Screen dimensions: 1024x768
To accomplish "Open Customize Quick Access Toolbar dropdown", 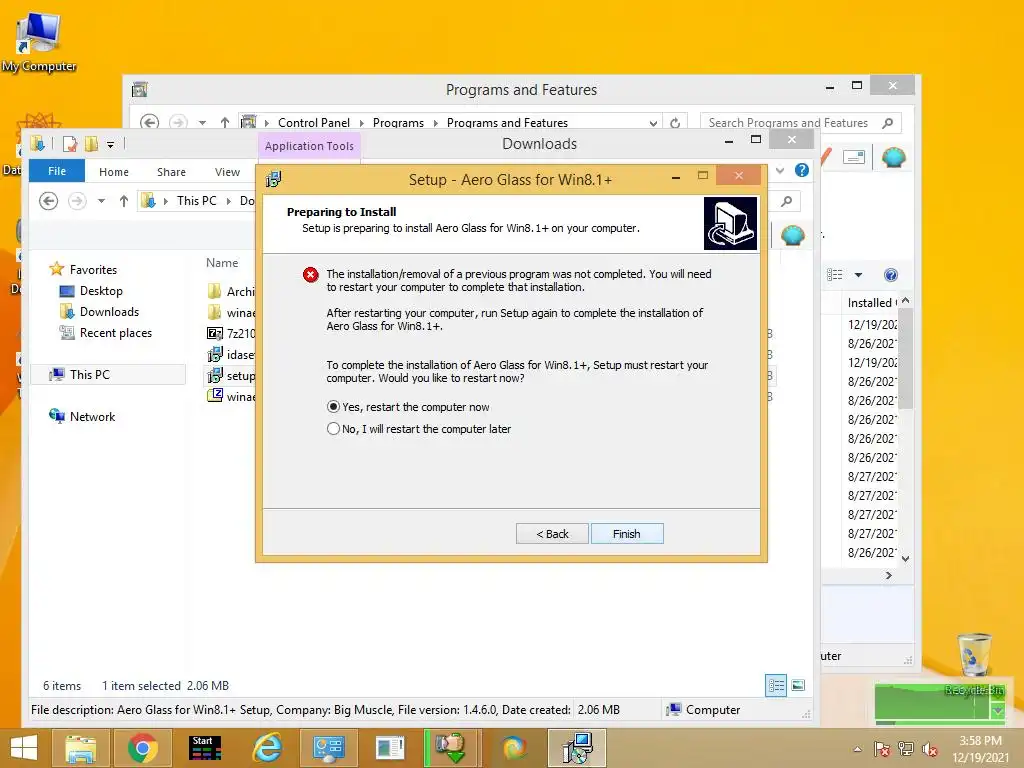I will 110,144.
